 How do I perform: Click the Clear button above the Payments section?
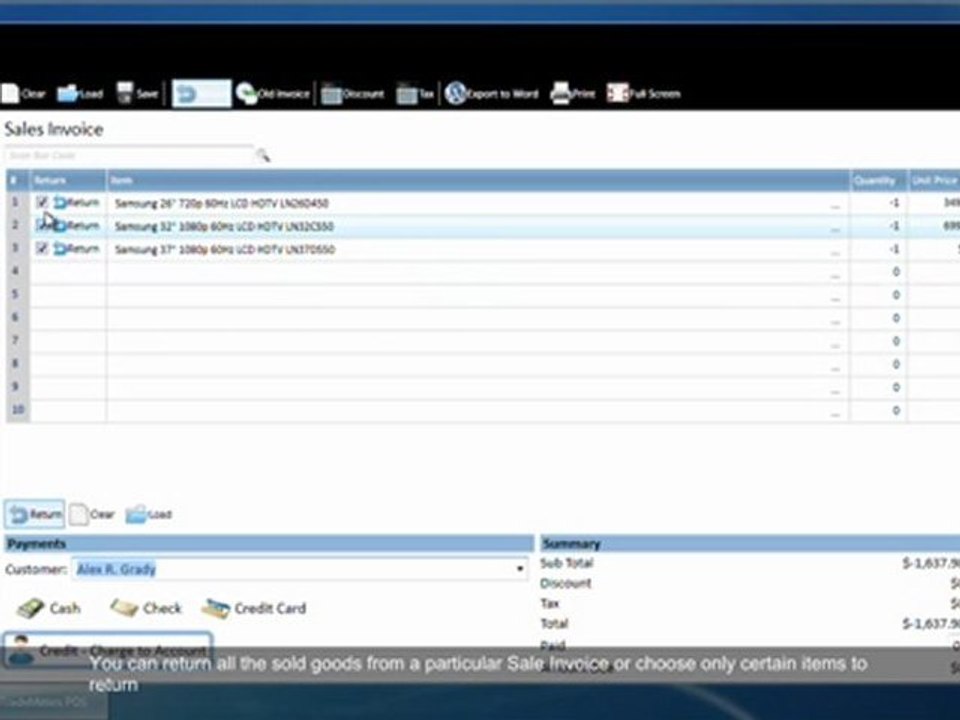click(92, 514)
